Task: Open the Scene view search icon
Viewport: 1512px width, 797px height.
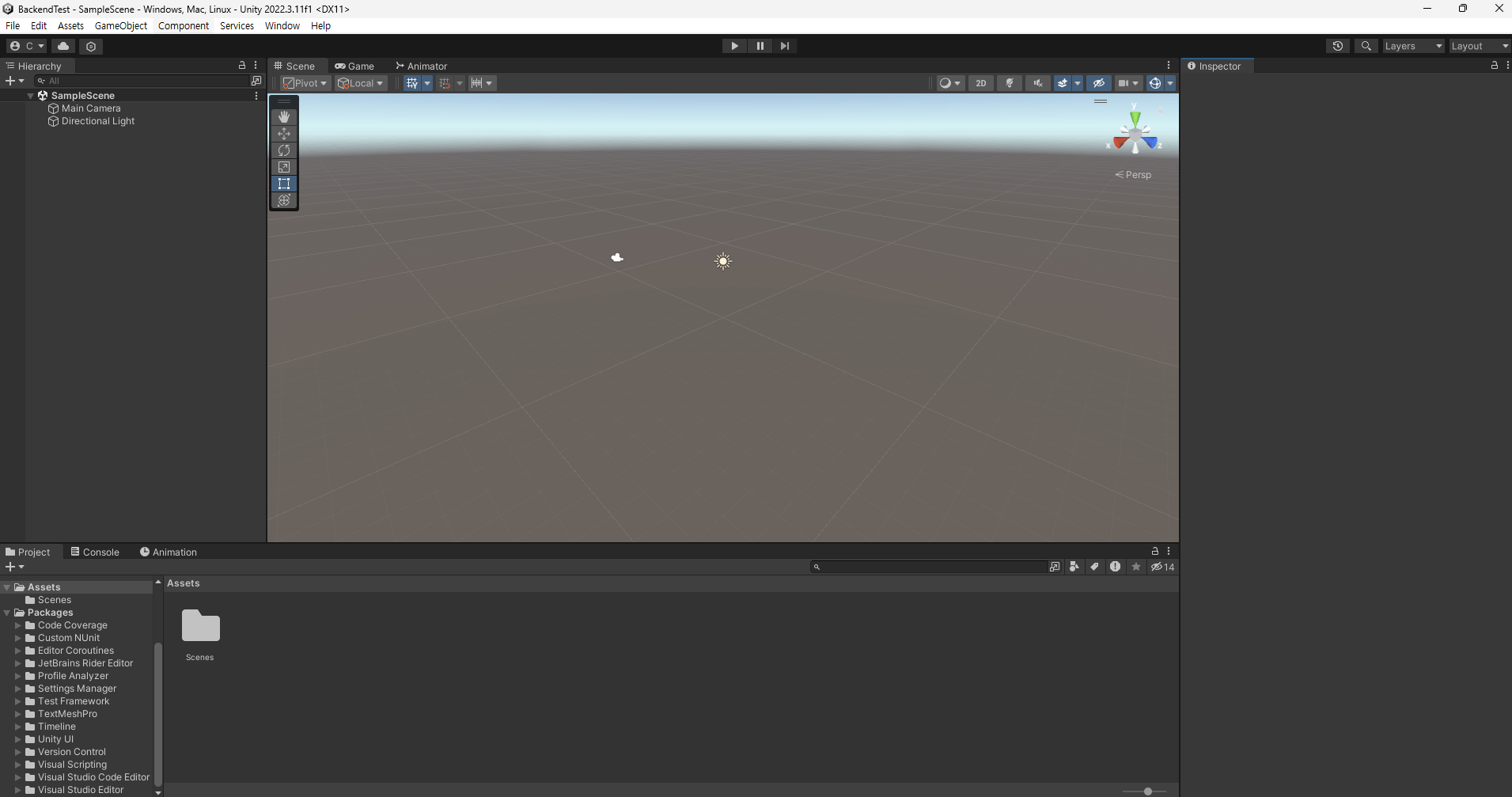Action: pos(1366,46)
